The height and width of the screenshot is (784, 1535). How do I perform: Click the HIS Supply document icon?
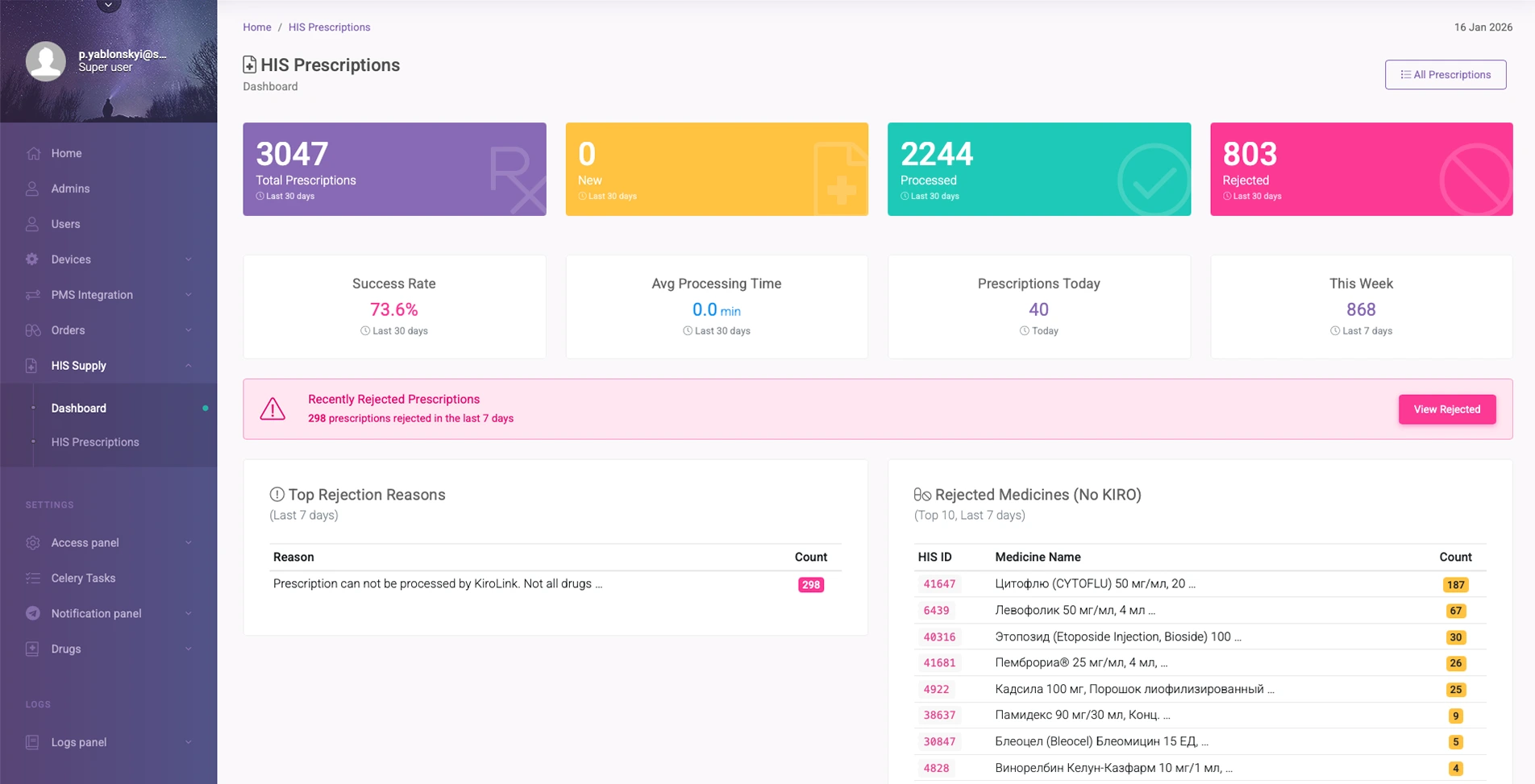pos(31,366)
